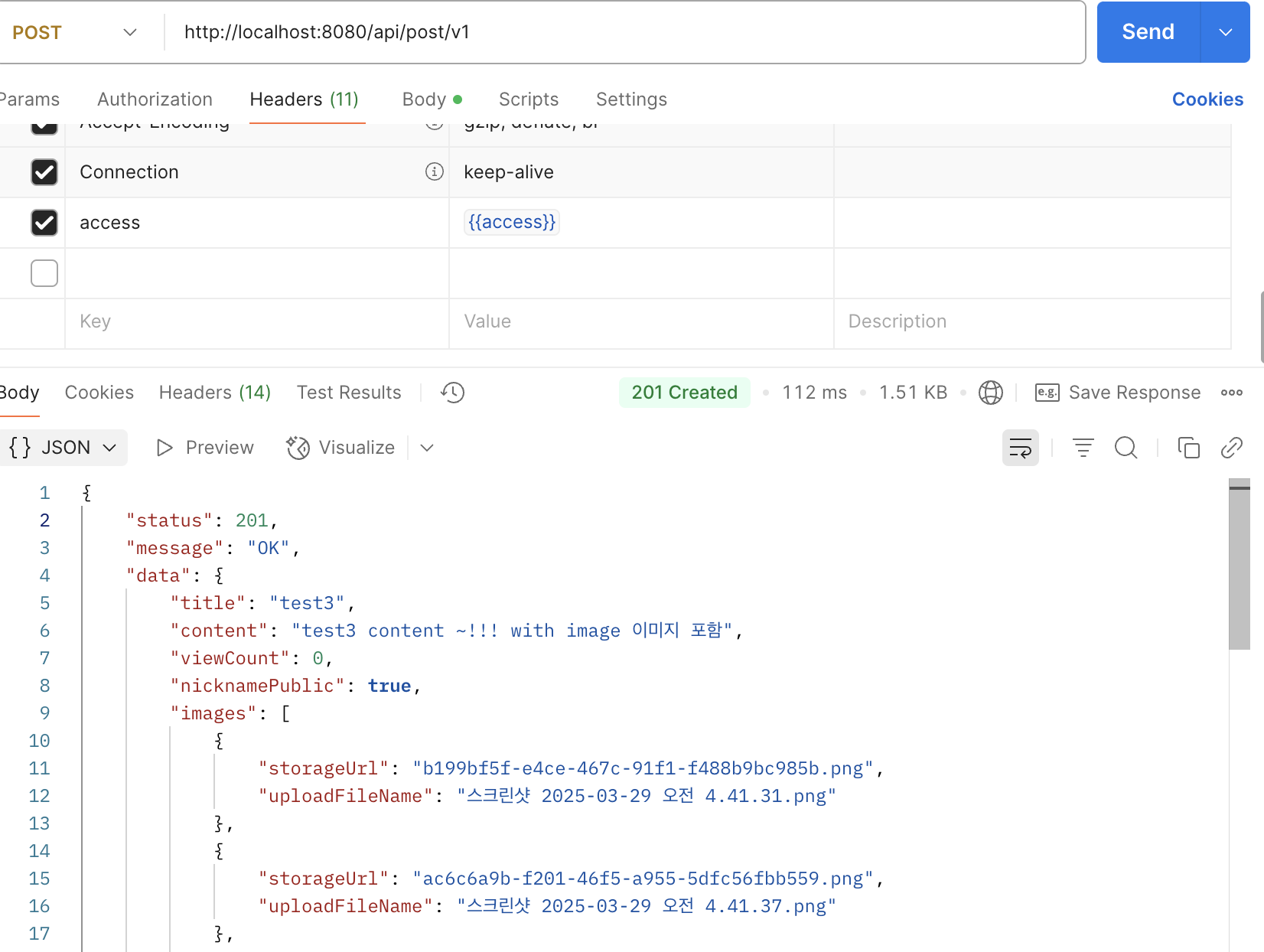The width and height of the screenshot is (1264, 952).
Task: Open the Cookies link
Action: pyautogui.click(x=1207, y=99)
